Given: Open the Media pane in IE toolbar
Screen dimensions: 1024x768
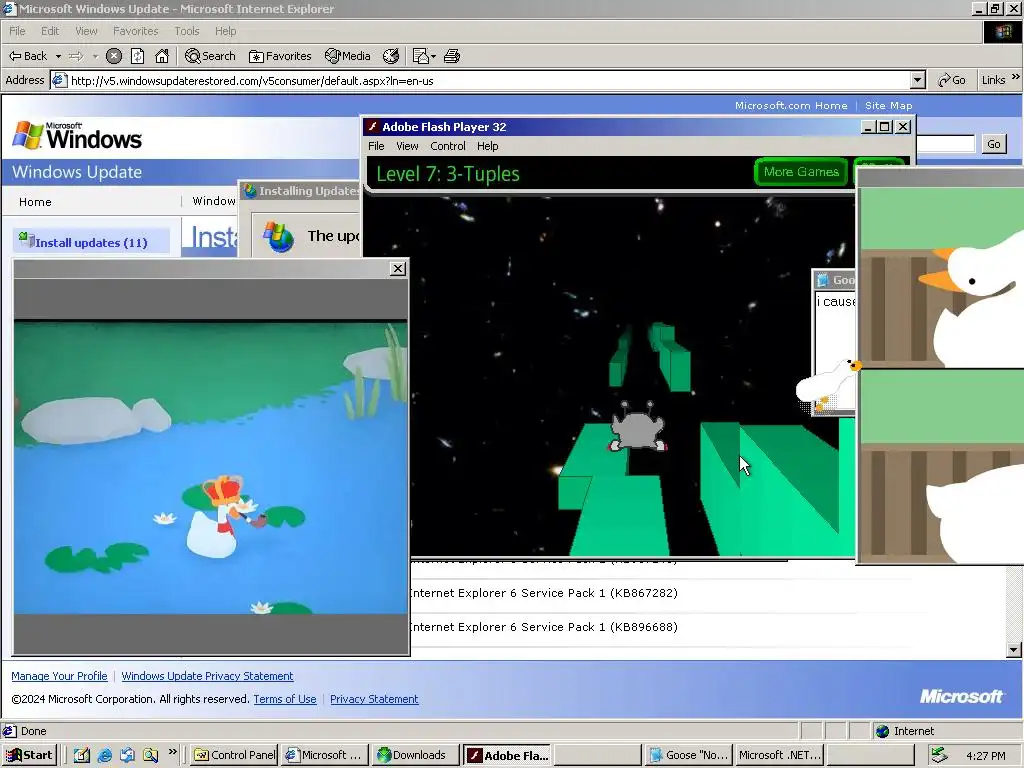Looking at the screenshot, I should pos(347,56).
